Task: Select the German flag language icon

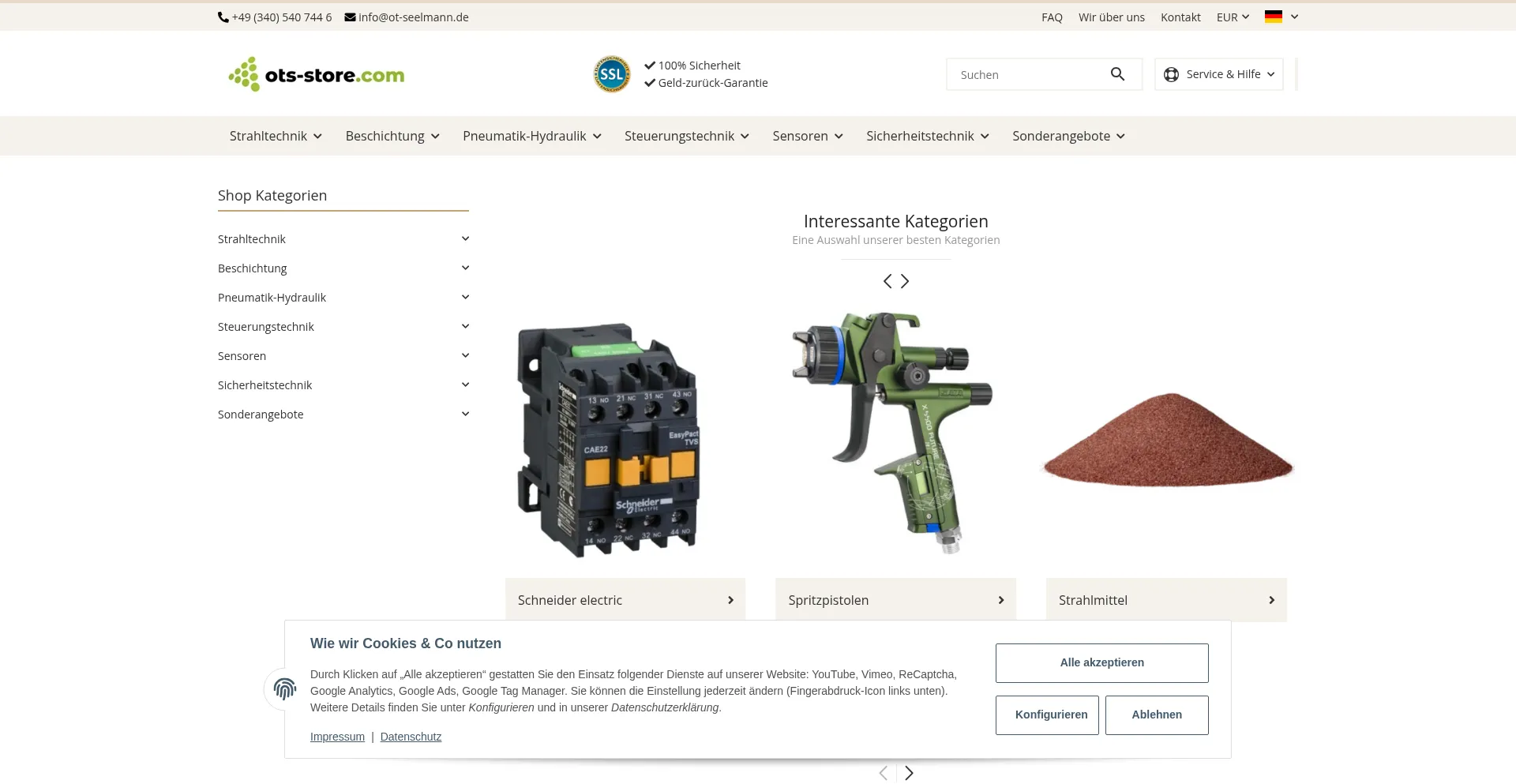Action: pyautogui.click(x=1274, y=17)
